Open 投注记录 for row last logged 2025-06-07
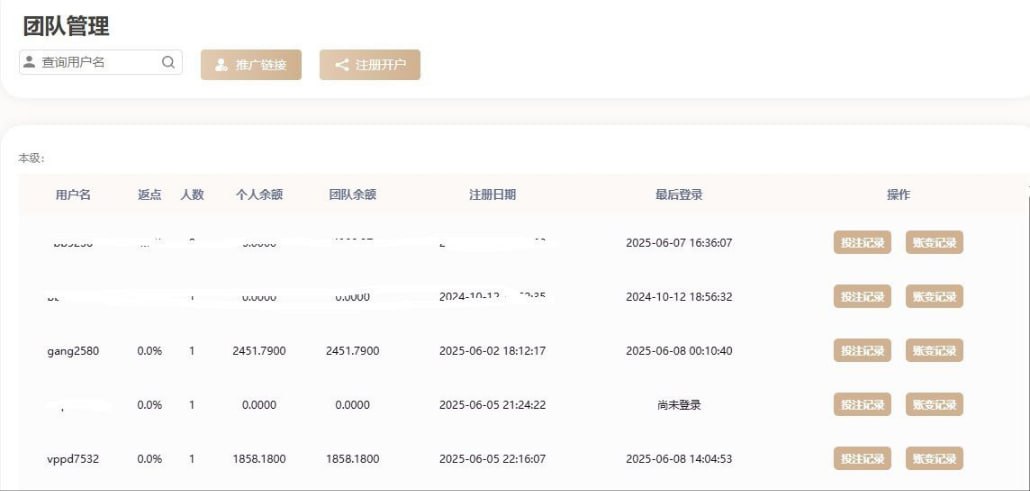This screenshot has height=491, width=1030. [x=862, y=243]
